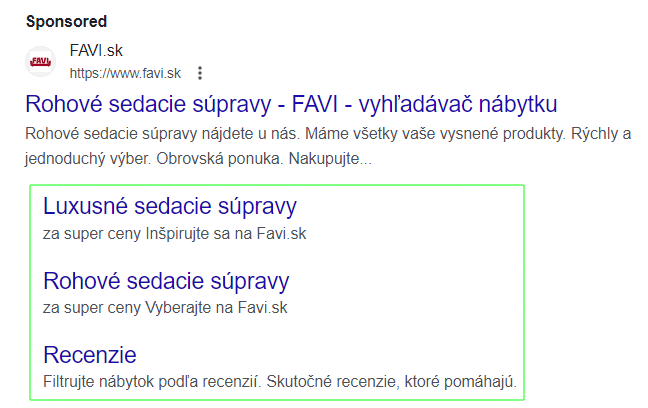Click the Sponsored label
The height and width of the screenshot is (408, 648).
coord(66,21)
